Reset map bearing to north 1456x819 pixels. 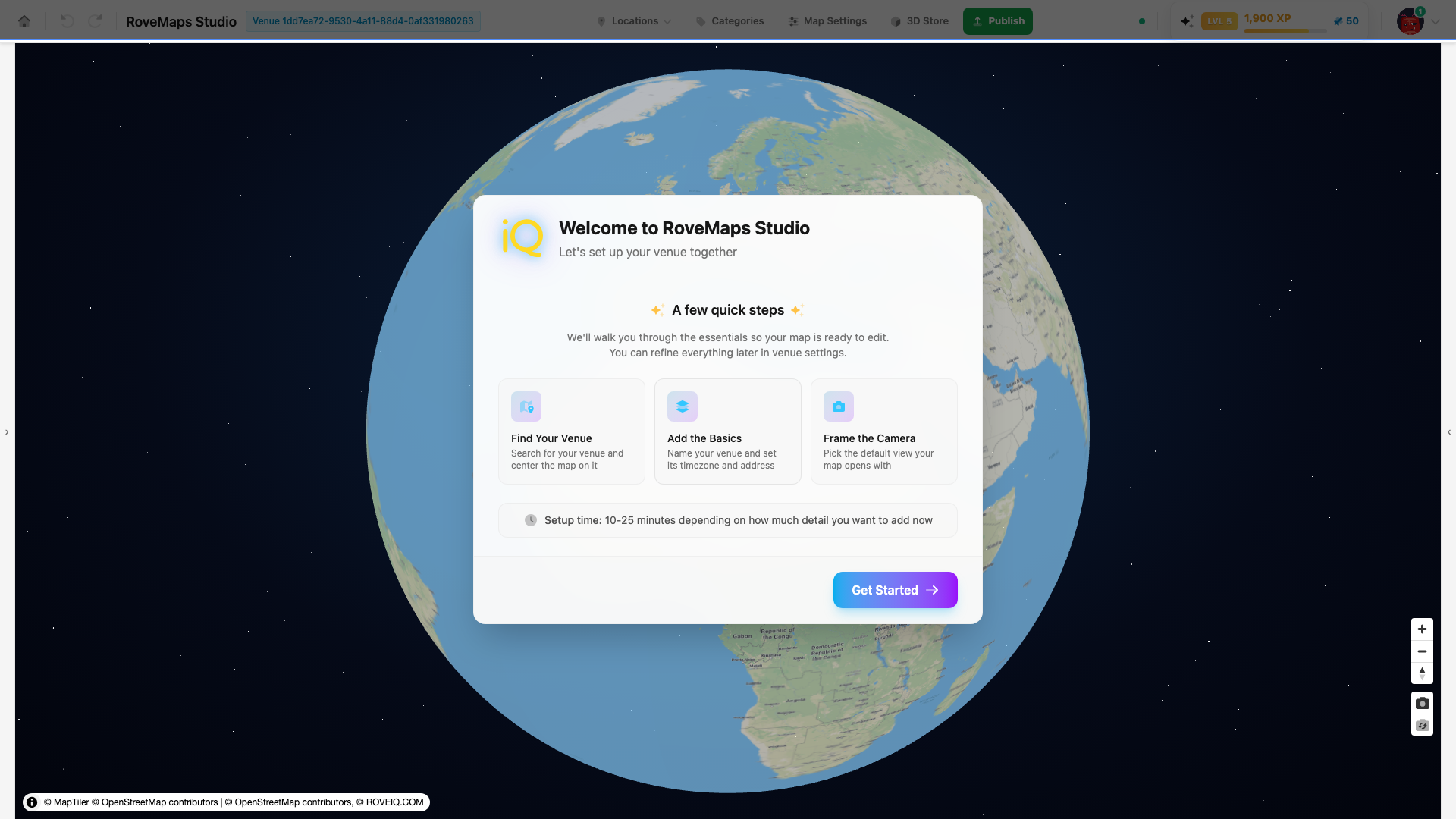[1422, 673]
